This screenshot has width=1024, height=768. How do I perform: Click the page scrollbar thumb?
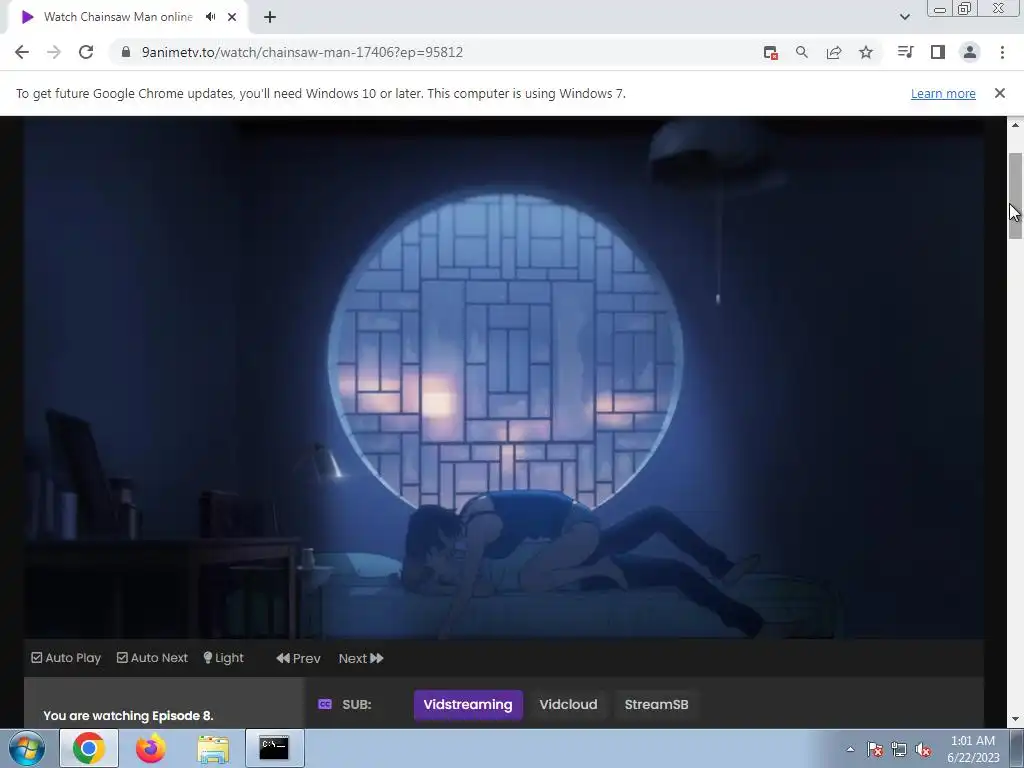pyautogui.click(x=1015, y=196)
